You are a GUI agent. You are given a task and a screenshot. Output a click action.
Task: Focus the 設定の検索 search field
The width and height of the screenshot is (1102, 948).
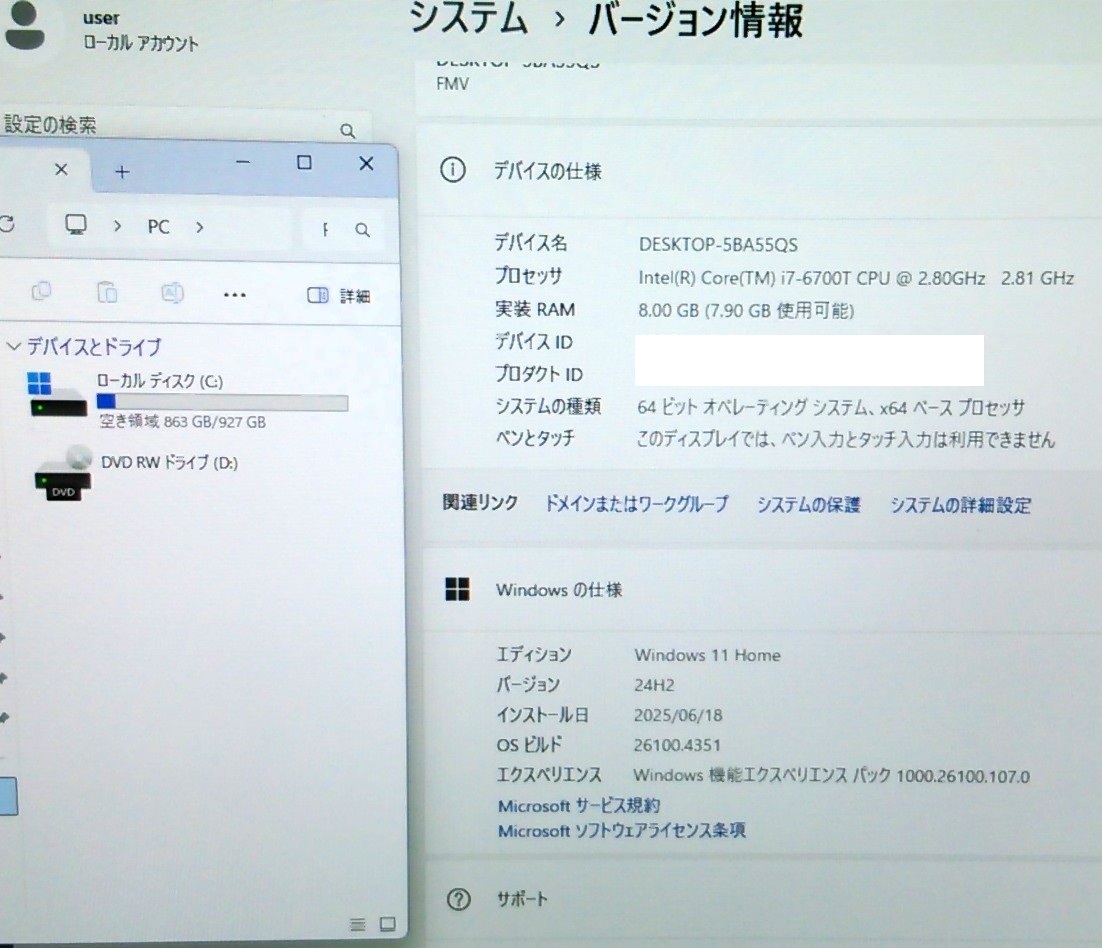coord(186,126)
